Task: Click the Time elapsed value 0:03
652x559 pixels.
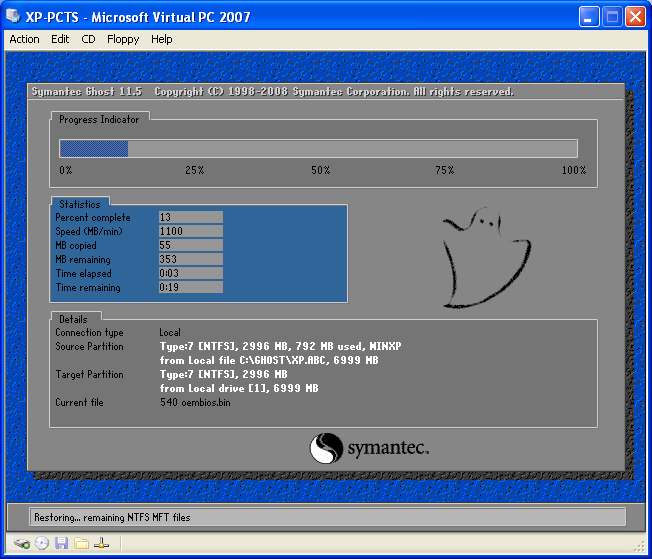Action: coord(191,273)
